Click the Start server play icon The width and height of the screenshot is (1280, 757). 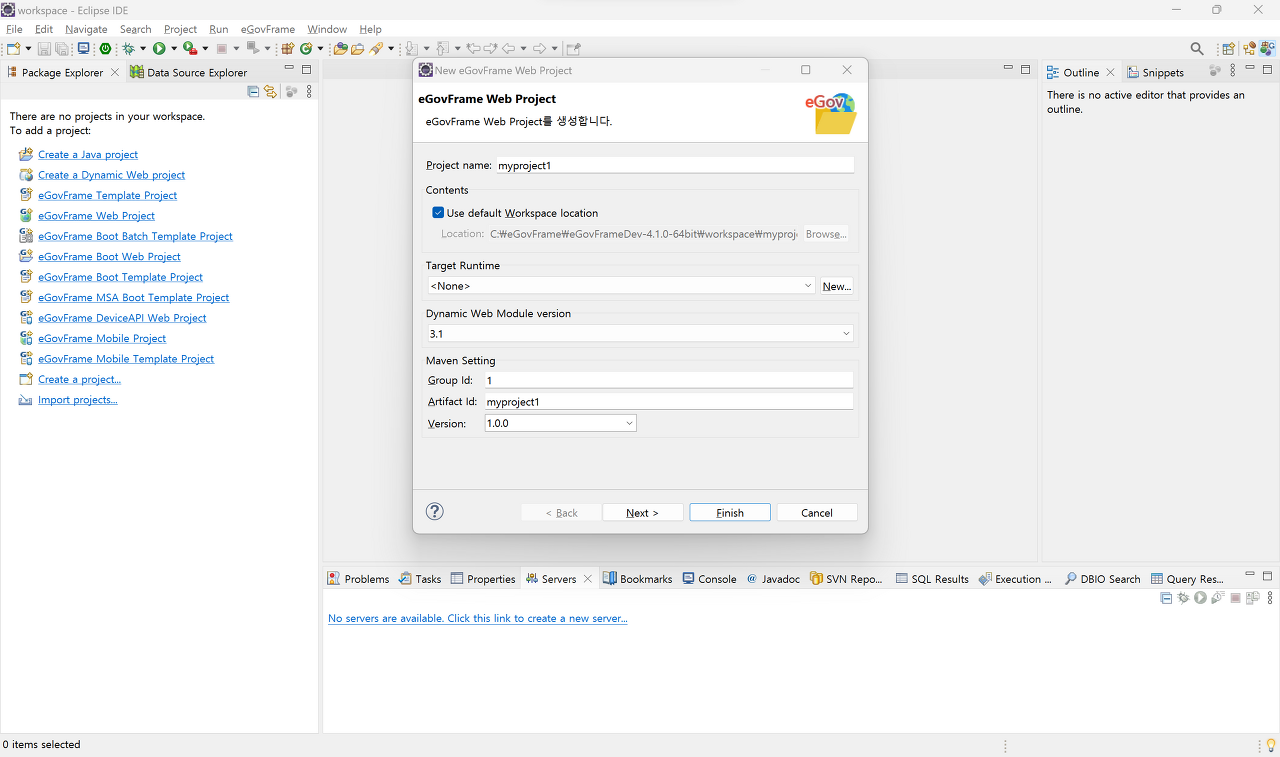click(1200, 598)
